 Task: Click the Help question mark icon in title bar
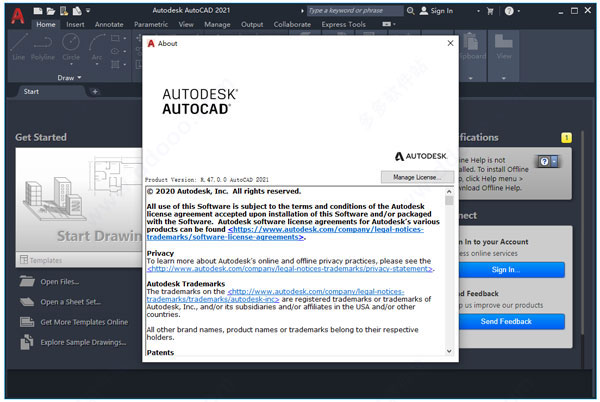point(509,11)
